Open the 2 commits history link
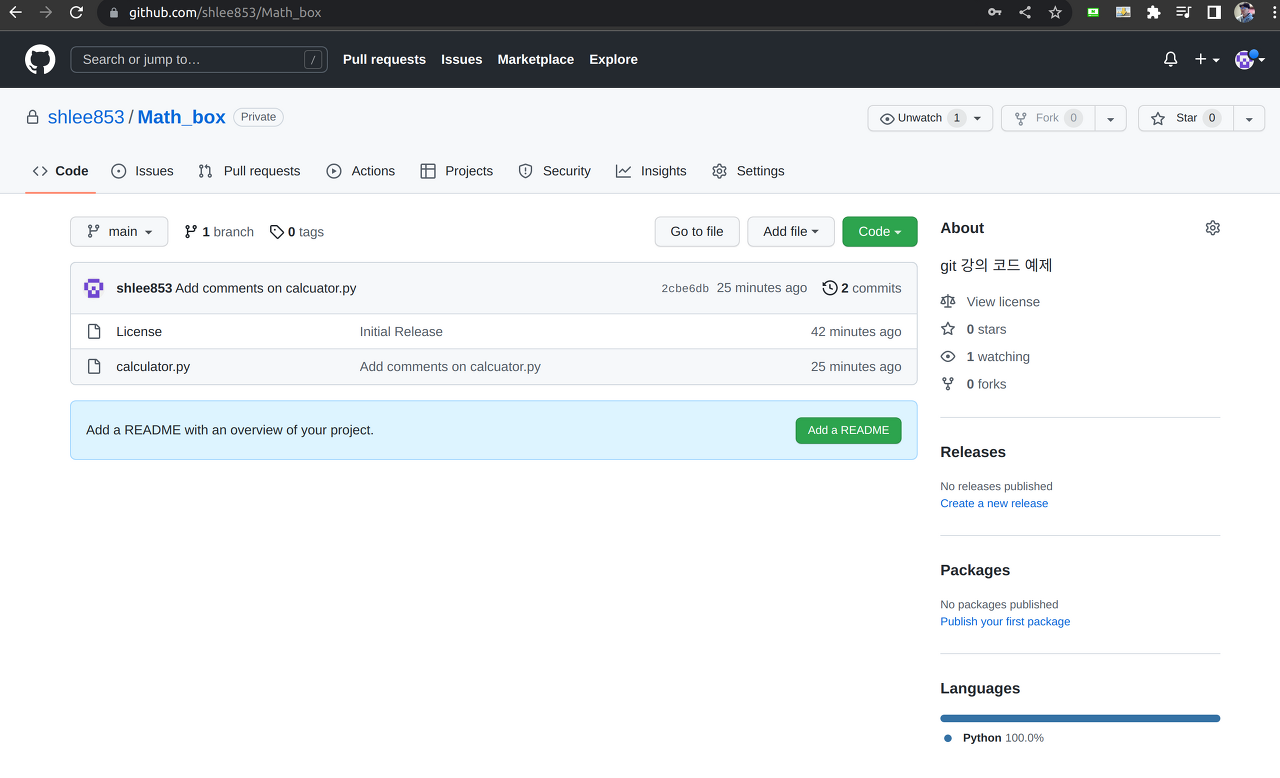 [x=862, y=288]
